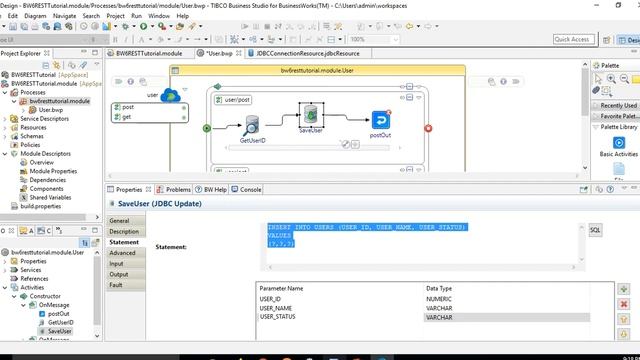640x360 pixels.
Task: Click the Palette marquee selection tool
Action: pos(607,90)
